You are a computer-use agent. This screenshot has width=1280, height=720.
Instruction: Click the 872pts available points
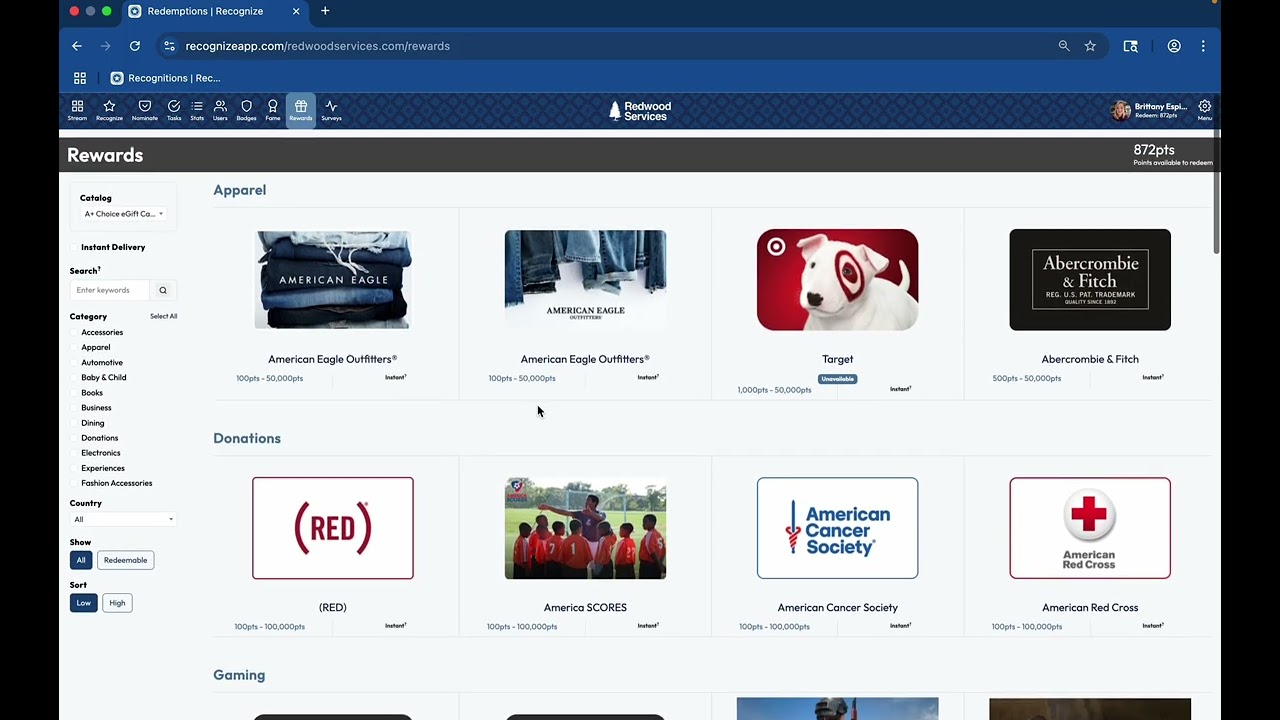coord(1154,150)
